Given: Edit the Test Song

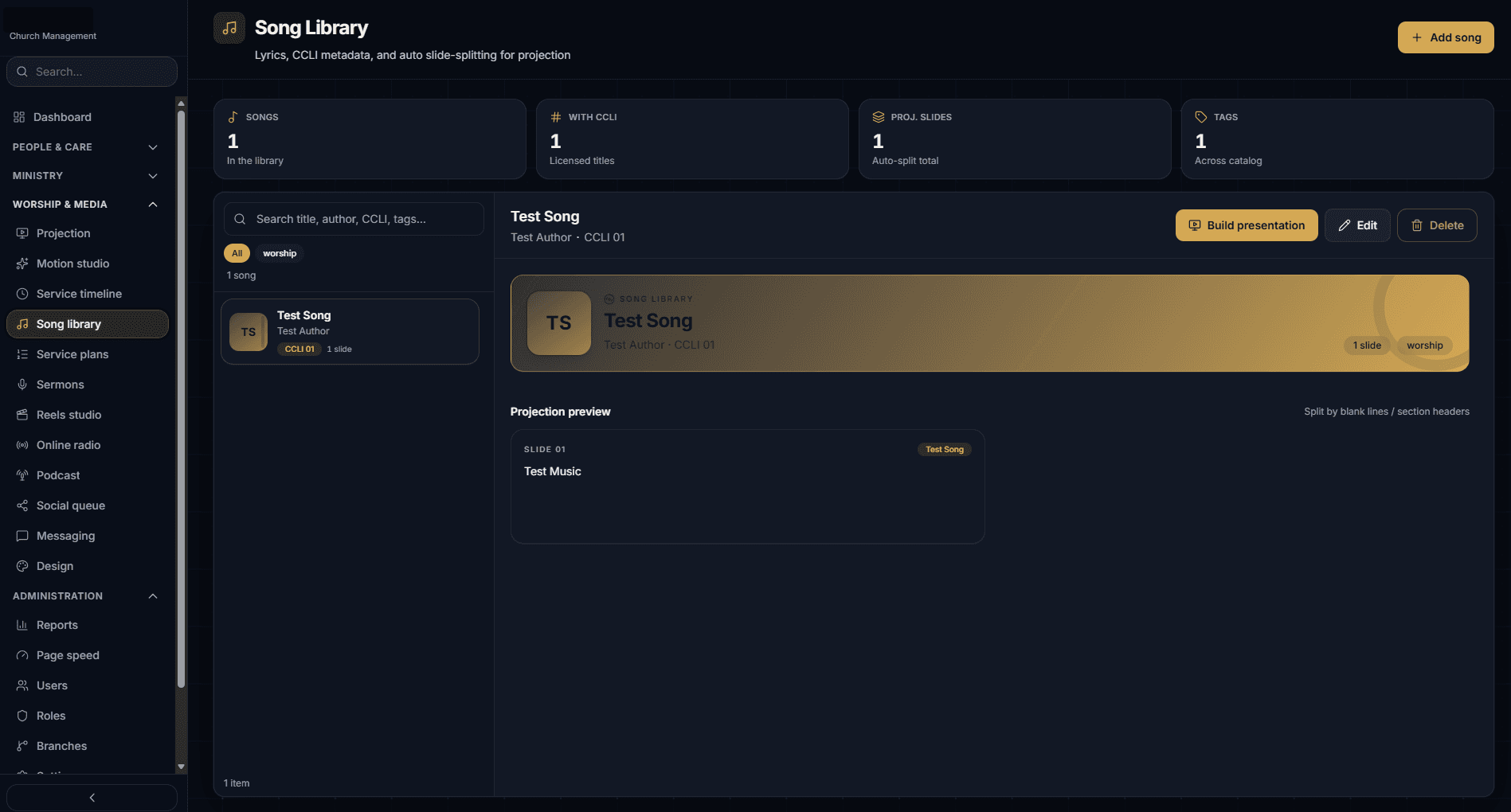Looking at the screenshot, I should [x=1357, y=225].
